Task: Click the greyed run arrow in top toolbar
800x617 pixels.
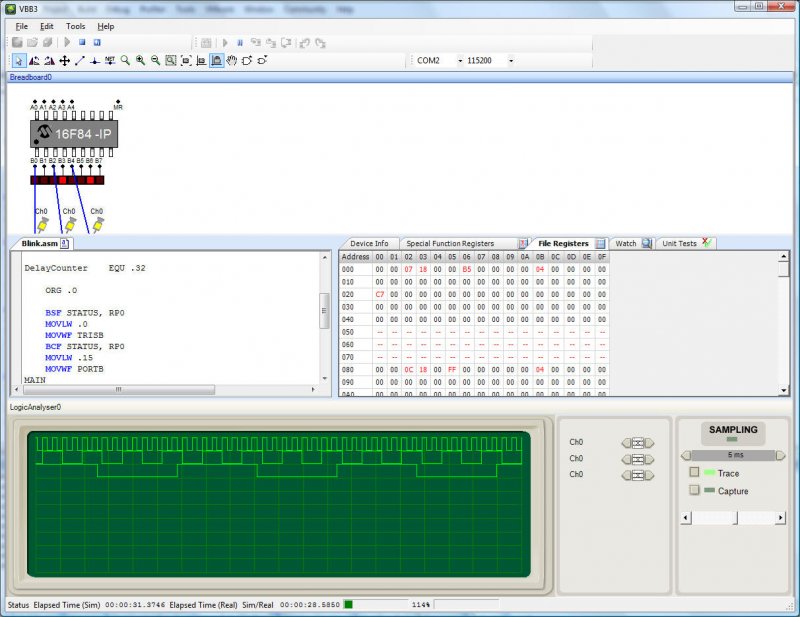Action: (67, 42)
